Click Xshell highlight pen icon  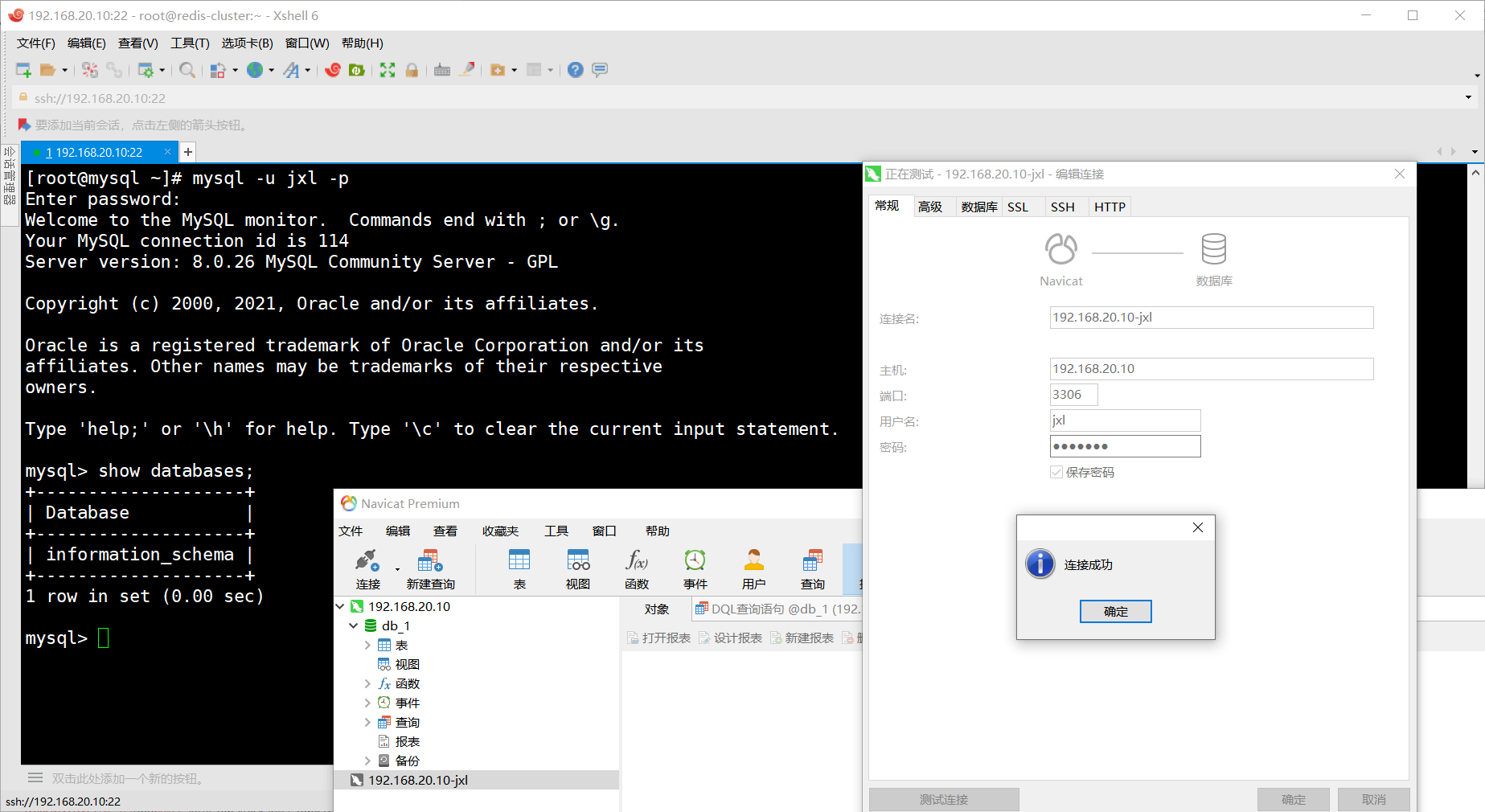466,70
